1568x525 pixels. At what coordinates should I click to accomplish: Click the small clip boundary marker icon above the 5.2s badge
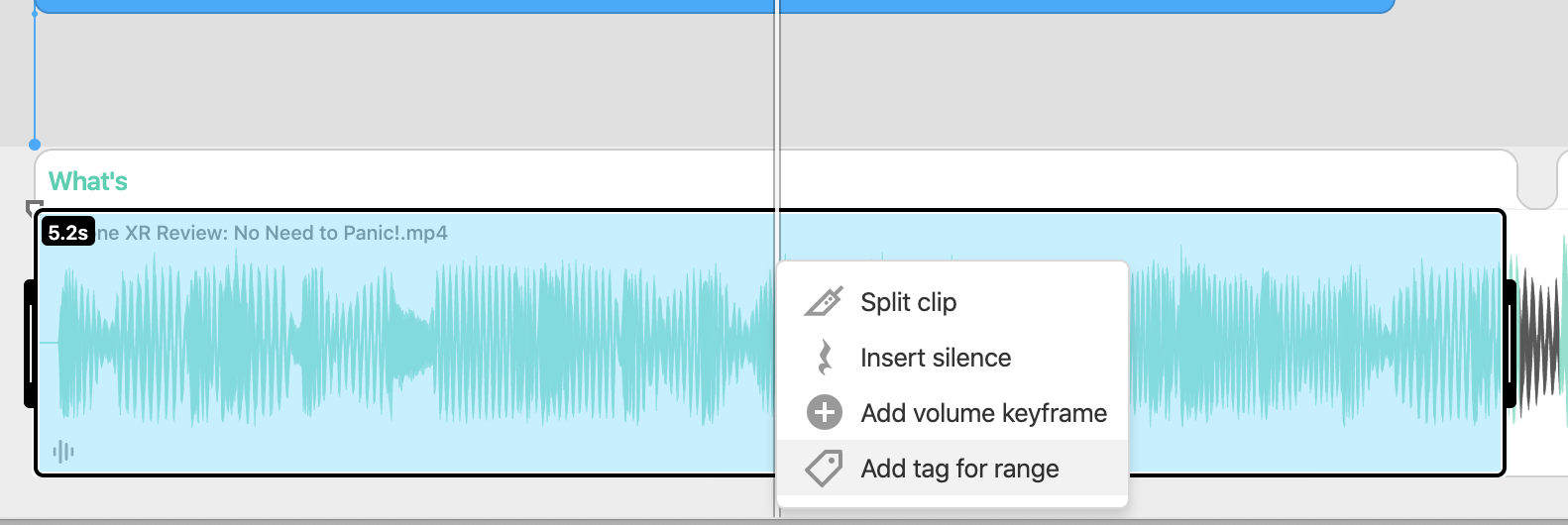(34, 207)
